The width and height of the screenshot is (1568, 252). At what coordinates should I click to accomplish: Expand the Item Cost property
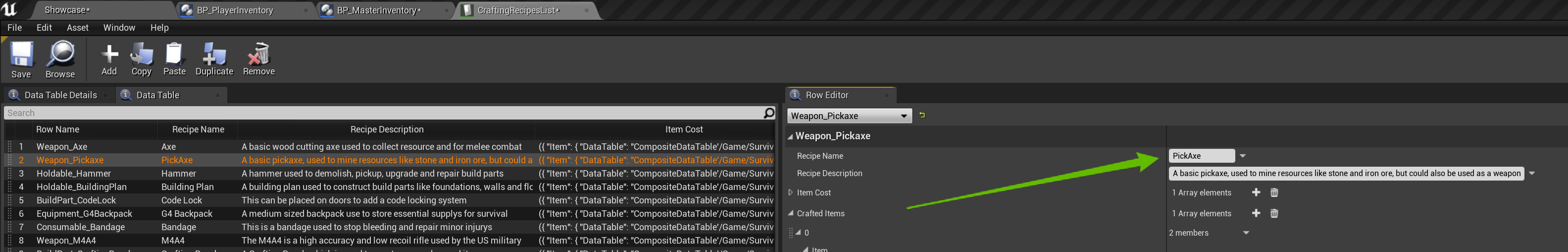click(x=791, y=192)
